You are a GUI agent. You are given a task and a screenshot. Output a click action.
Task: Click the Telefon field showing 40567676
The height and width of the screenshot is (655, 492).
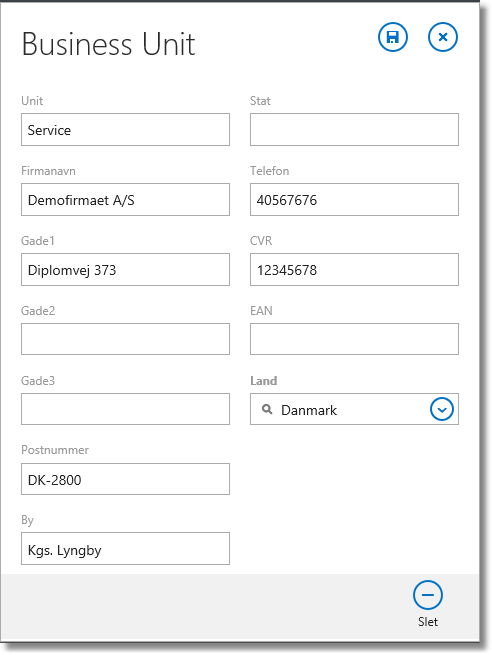click(354, 200)
